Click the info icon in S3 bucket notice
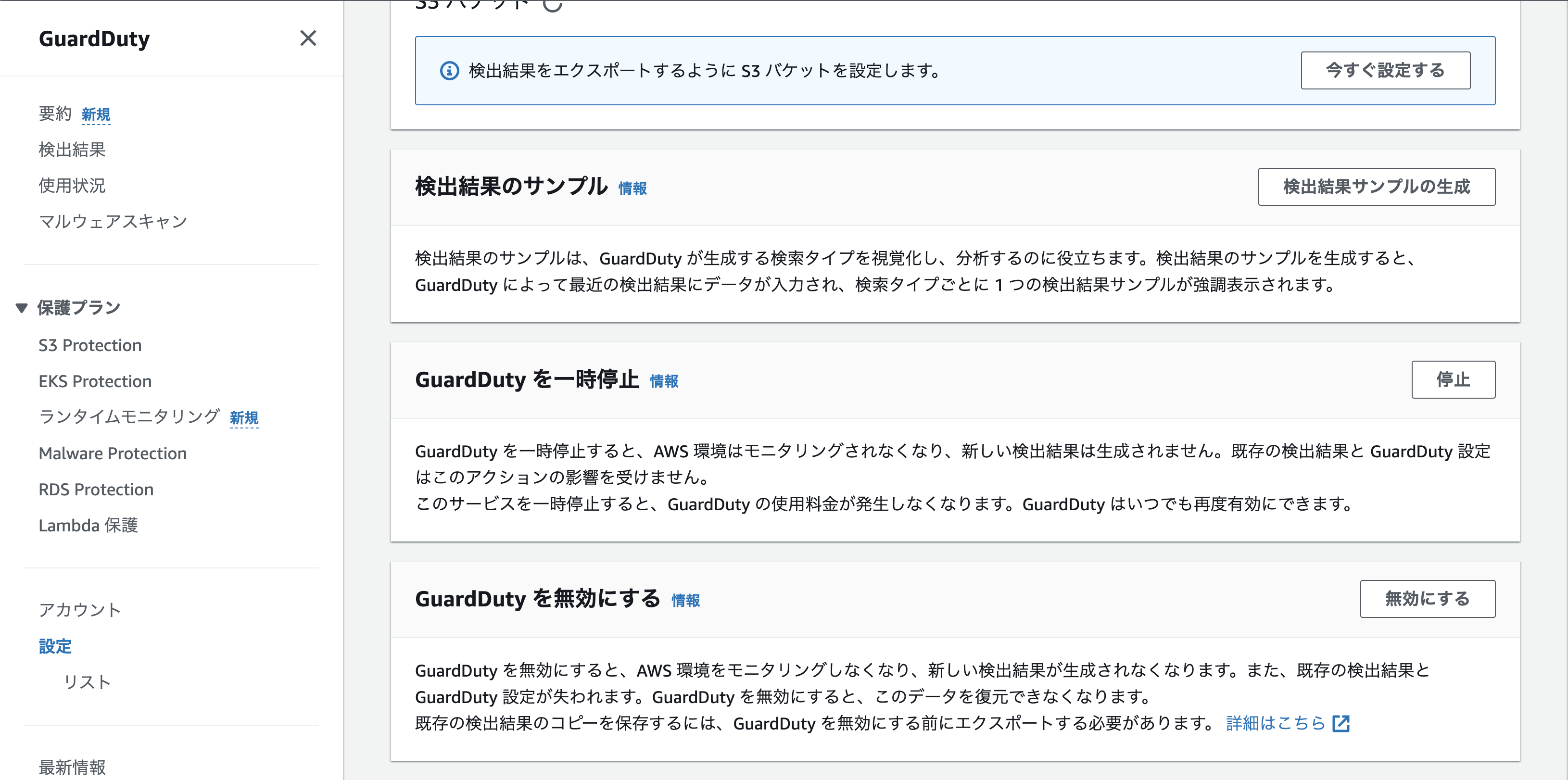 click(449, 71)
